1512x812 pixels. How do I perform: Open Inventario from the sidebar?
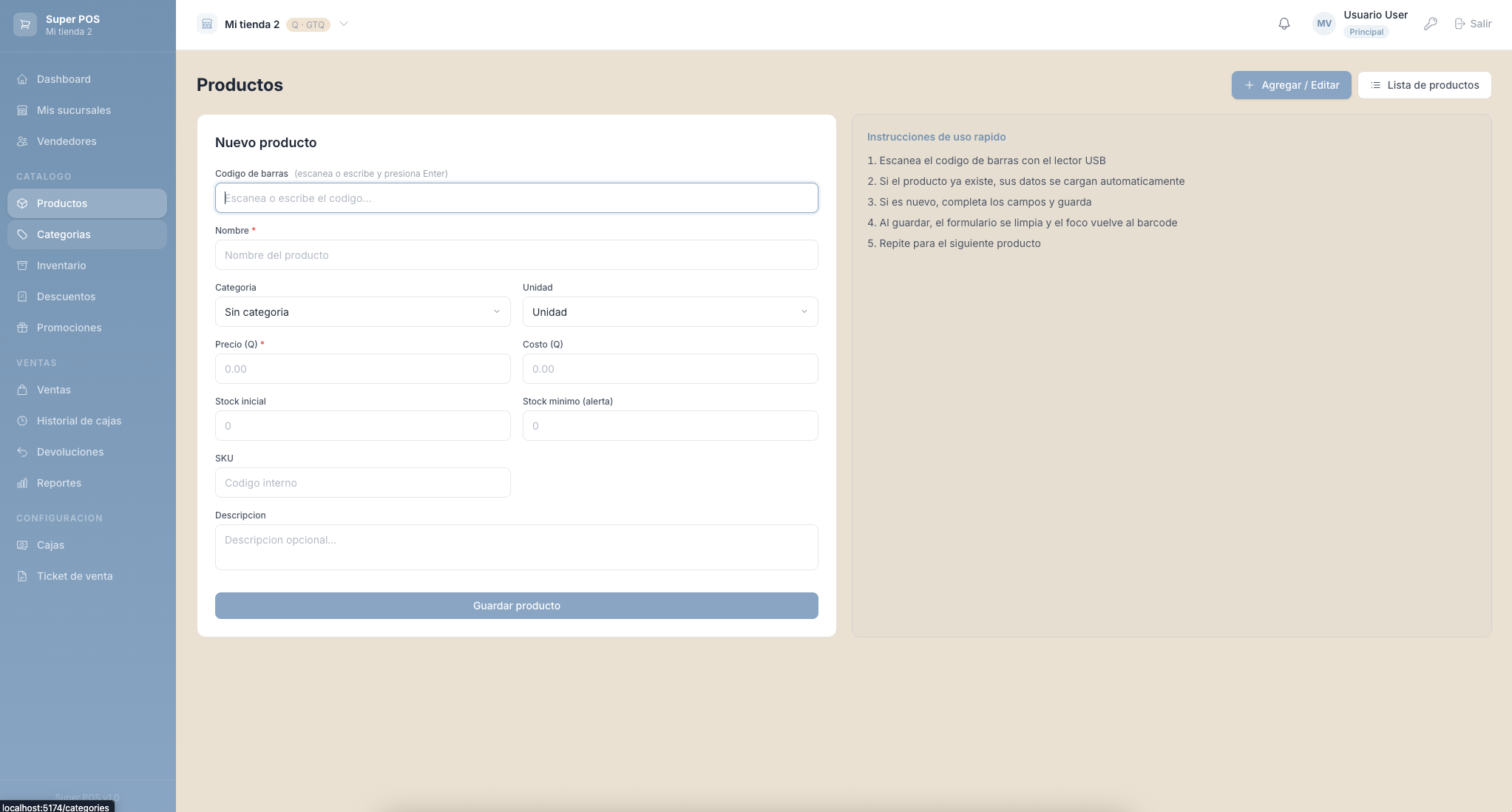pyautogui.click(x=61, y=265)
